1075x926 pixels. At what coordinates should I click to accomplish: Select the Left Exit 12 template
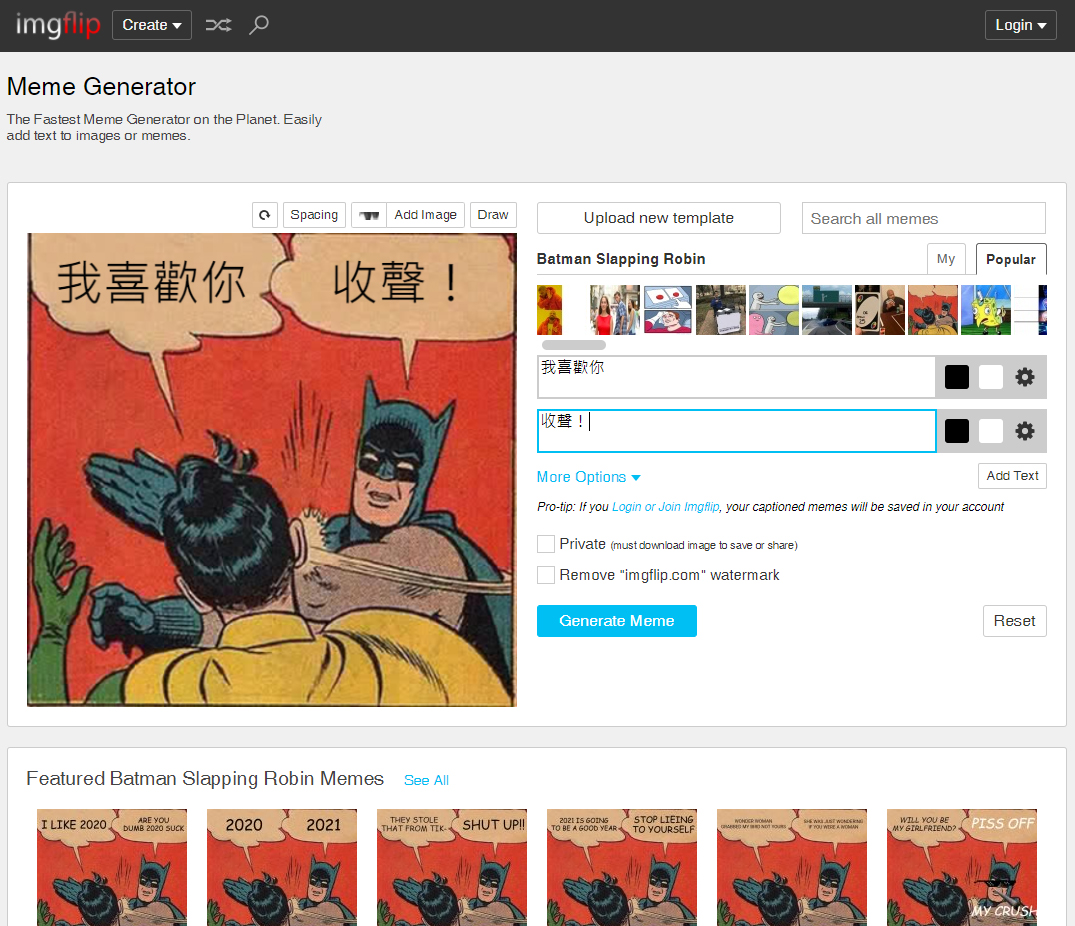(827, 310)
